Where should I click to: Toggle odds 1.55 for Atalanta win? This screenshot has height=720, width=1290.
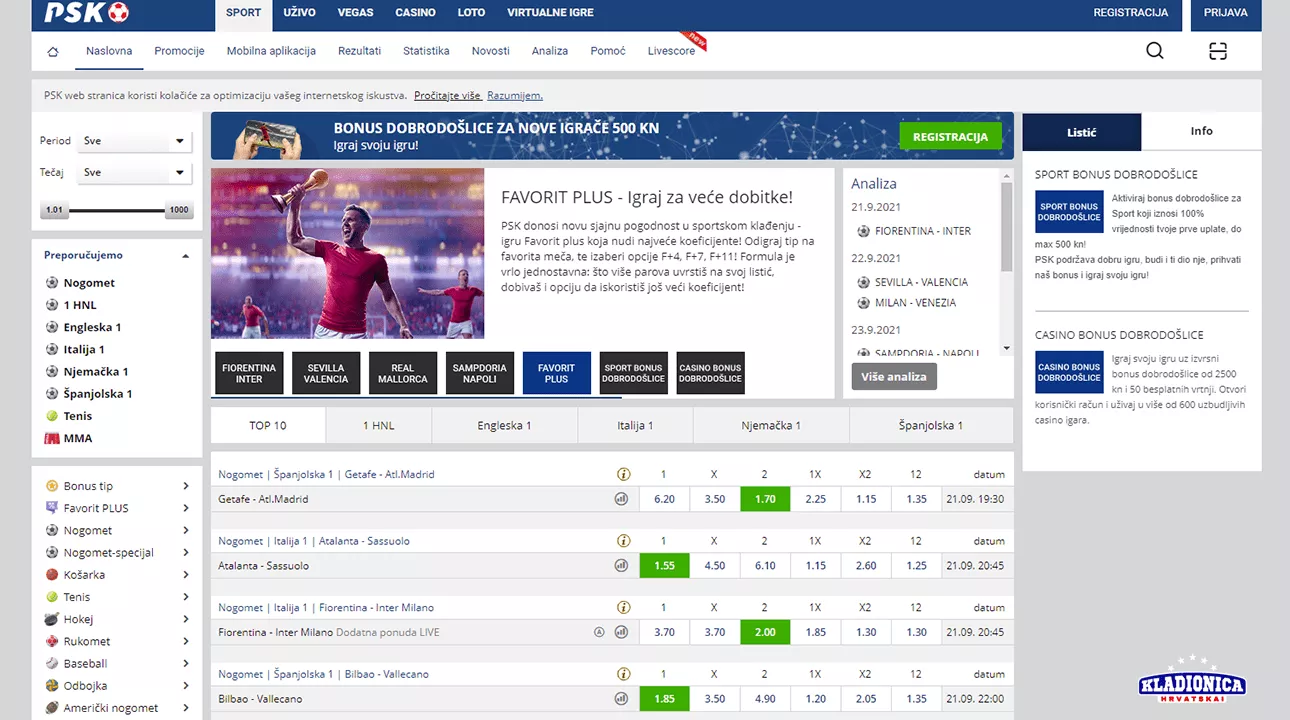664,566
